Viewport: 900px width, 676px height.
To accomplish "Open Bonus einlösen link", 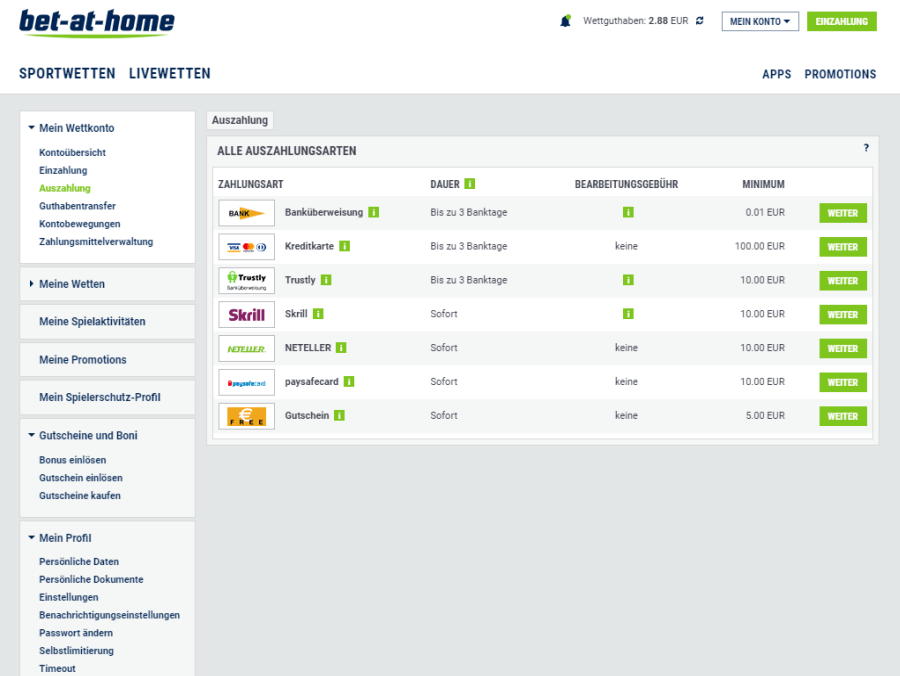I will 72,460.
